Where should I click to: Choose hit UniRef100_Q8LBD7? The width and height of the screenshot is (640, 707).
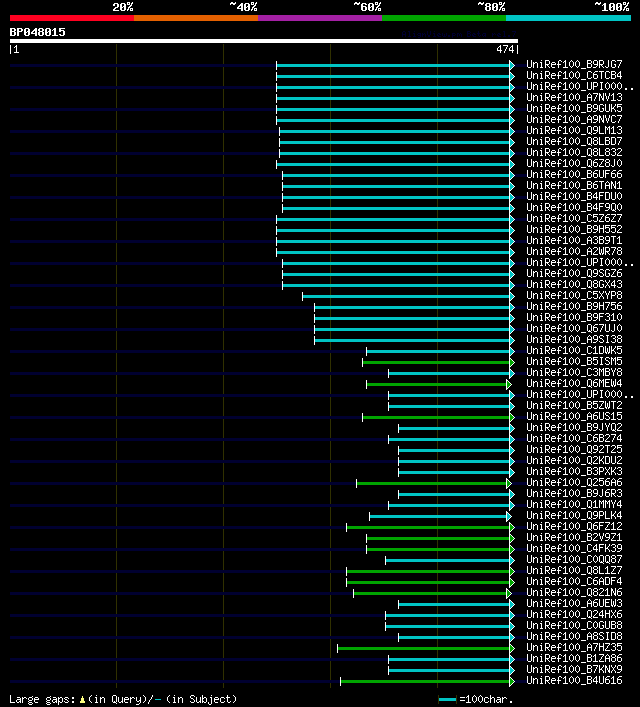click(x=574, y=141)
